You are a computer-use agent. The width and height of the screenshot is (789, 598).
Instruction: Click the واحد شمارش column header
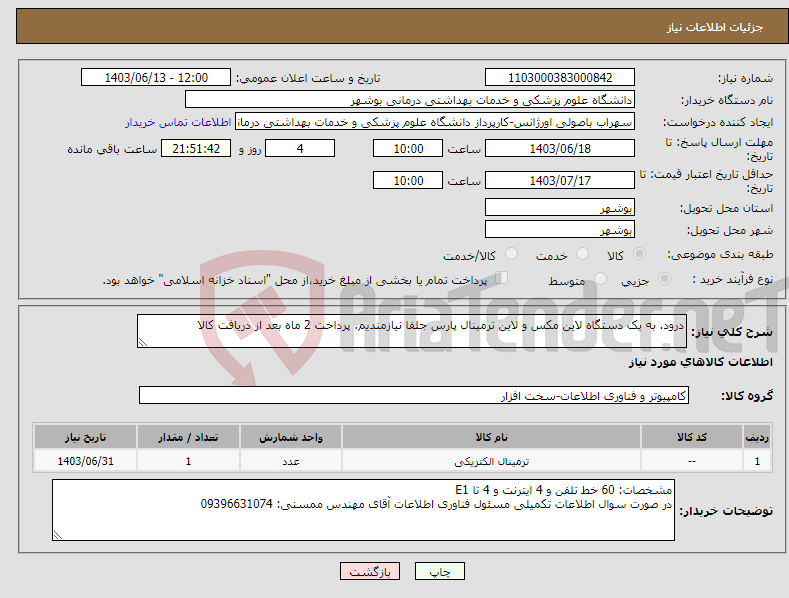point(291,437)
